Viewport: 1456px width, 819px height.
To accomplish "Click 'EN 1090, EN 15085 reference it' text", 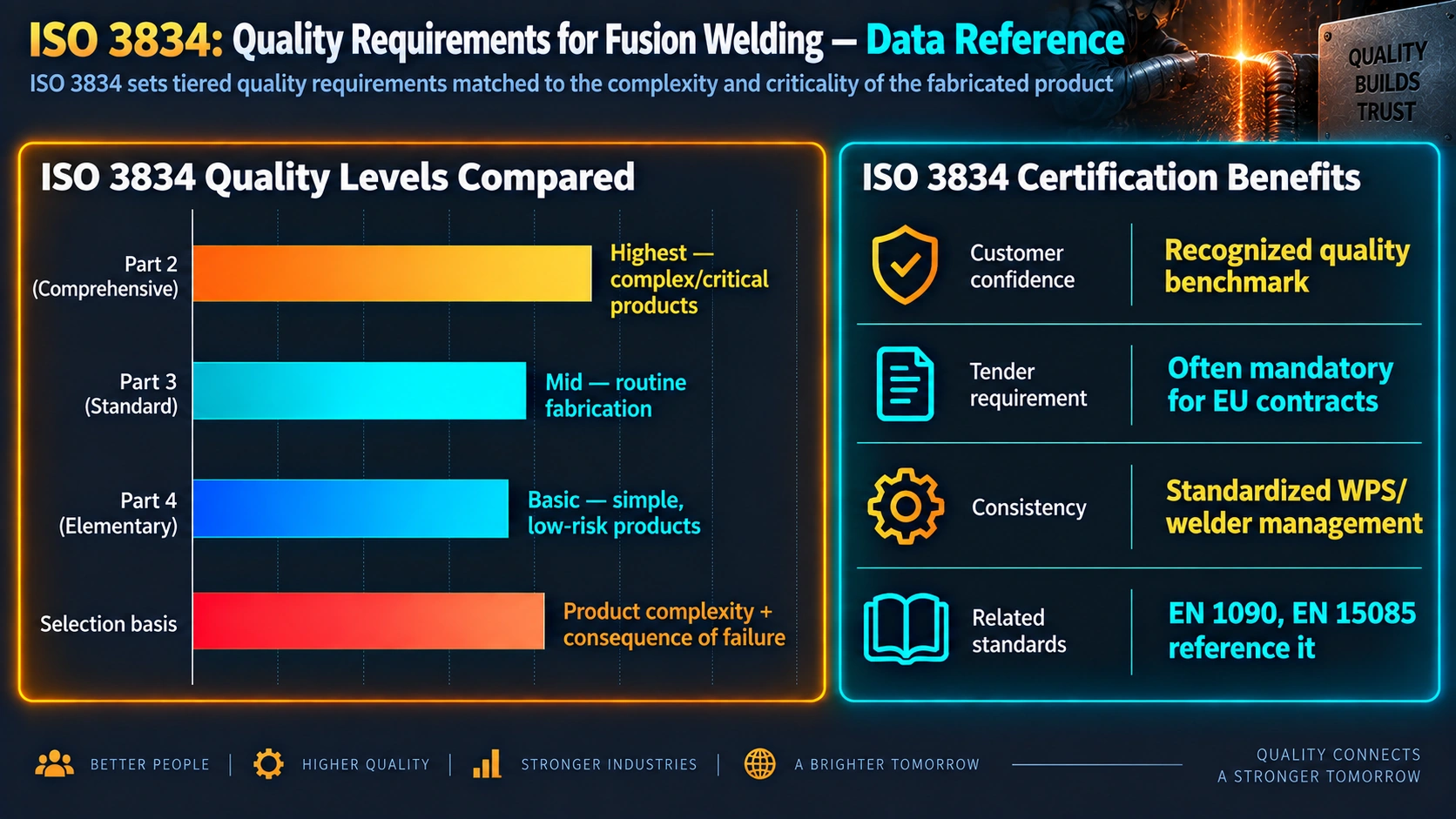I will tap(1292, 630).
